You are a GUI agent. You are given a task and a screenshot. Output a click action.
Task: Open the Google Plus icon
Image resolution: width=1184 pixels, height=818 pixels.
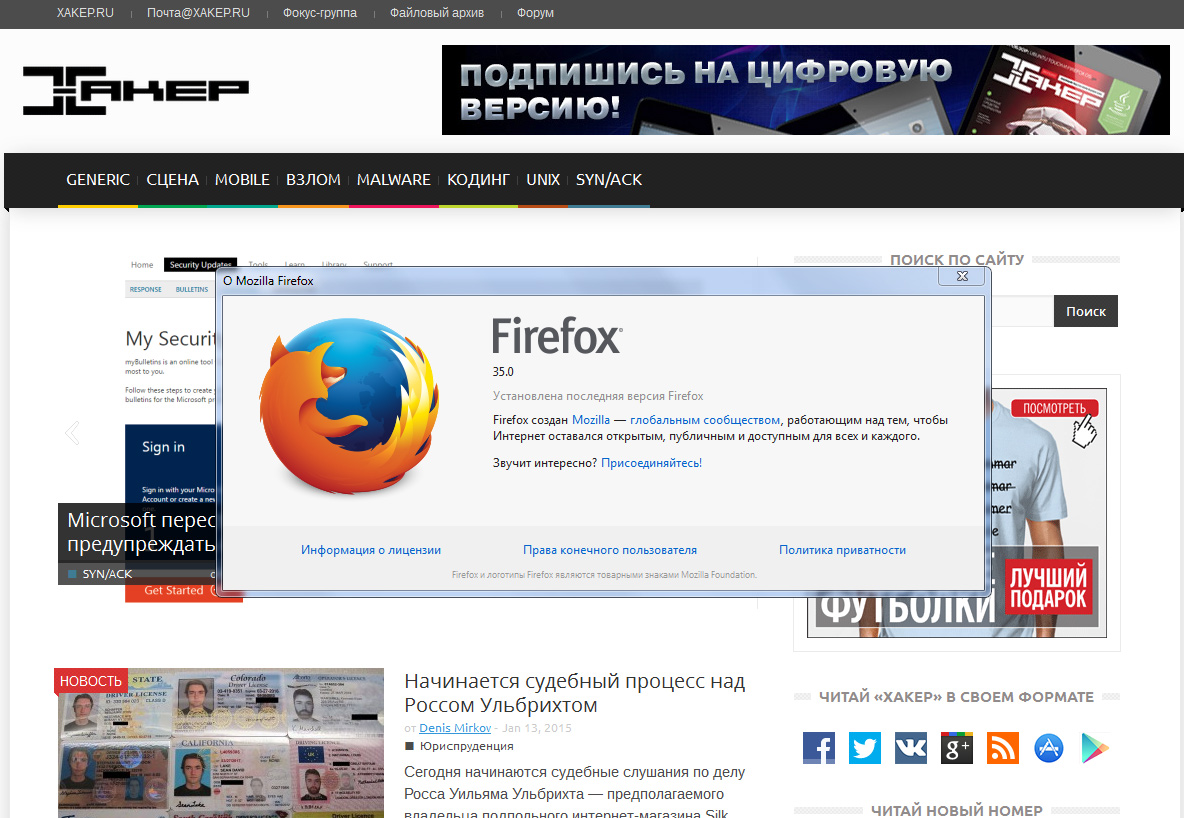coord(957,748)
